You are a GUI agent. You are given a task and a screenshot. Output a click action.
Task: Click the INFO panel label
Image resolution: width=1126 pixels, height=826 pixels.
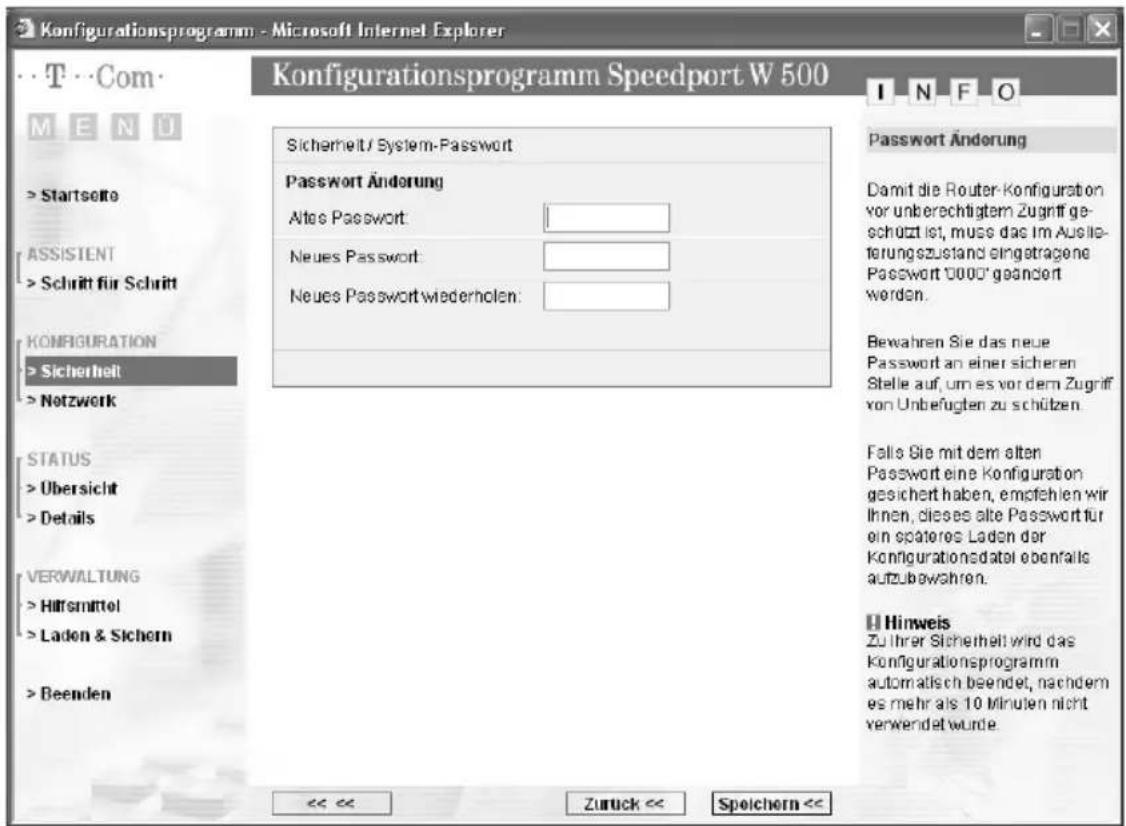click(x=944, y=92)
